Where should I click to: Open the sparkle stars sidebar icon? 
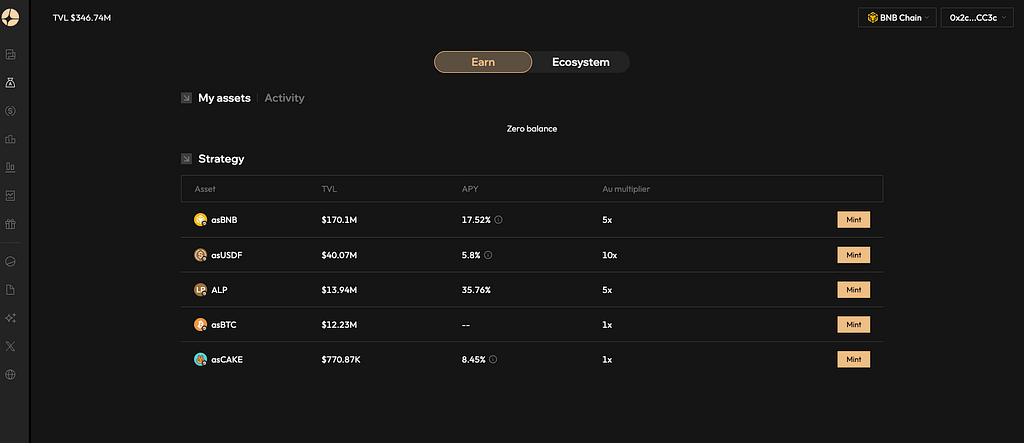coord(10,318)
